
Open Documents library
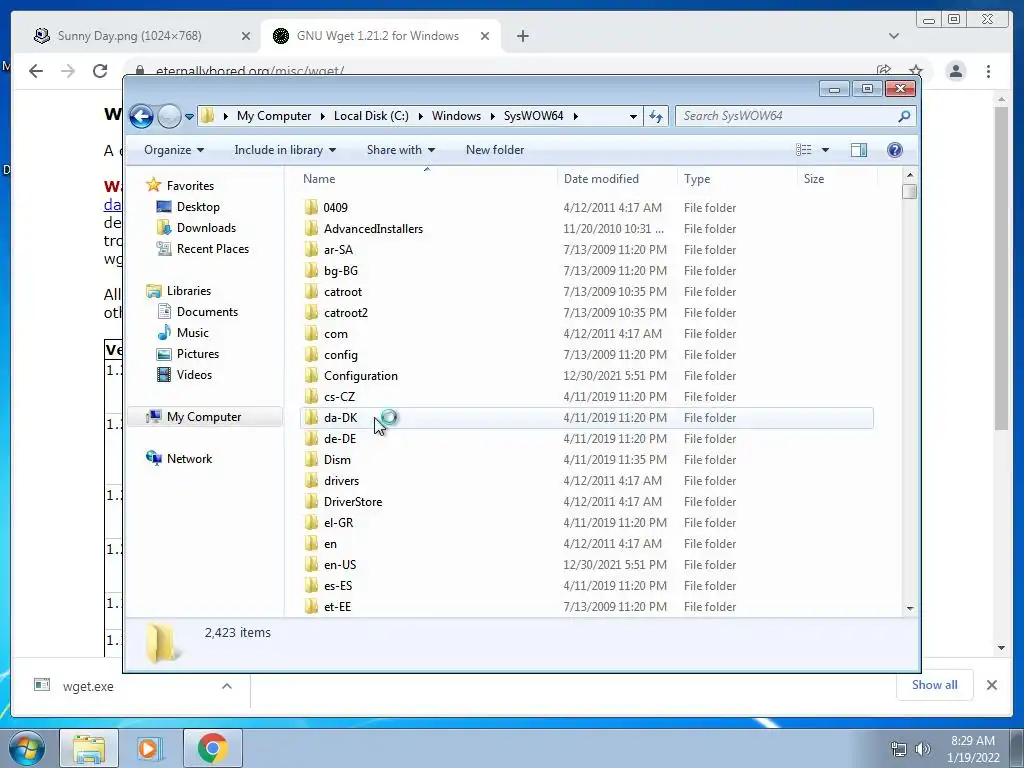(207, 312)
